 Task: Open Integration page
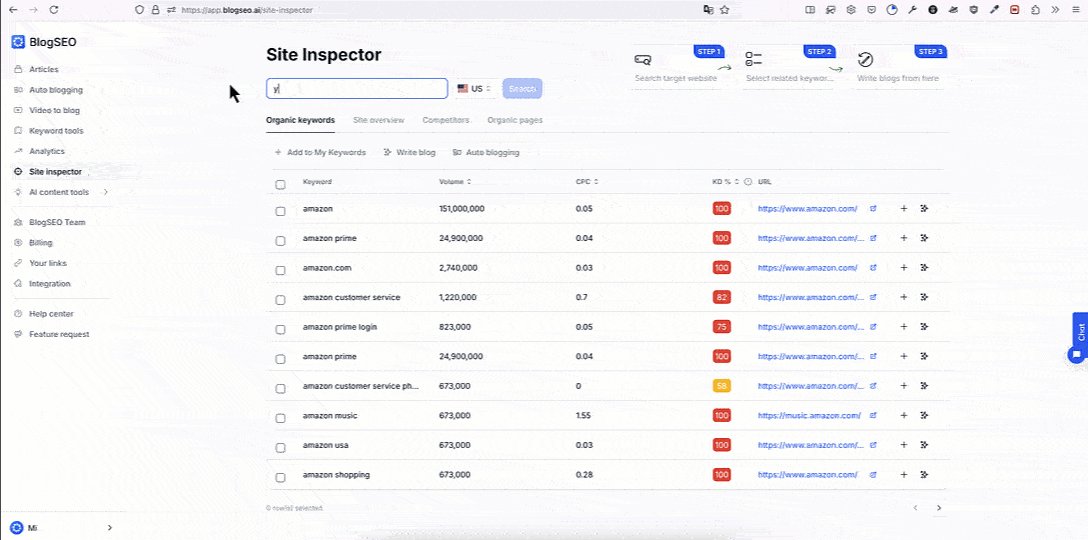(x=49, y=284)
